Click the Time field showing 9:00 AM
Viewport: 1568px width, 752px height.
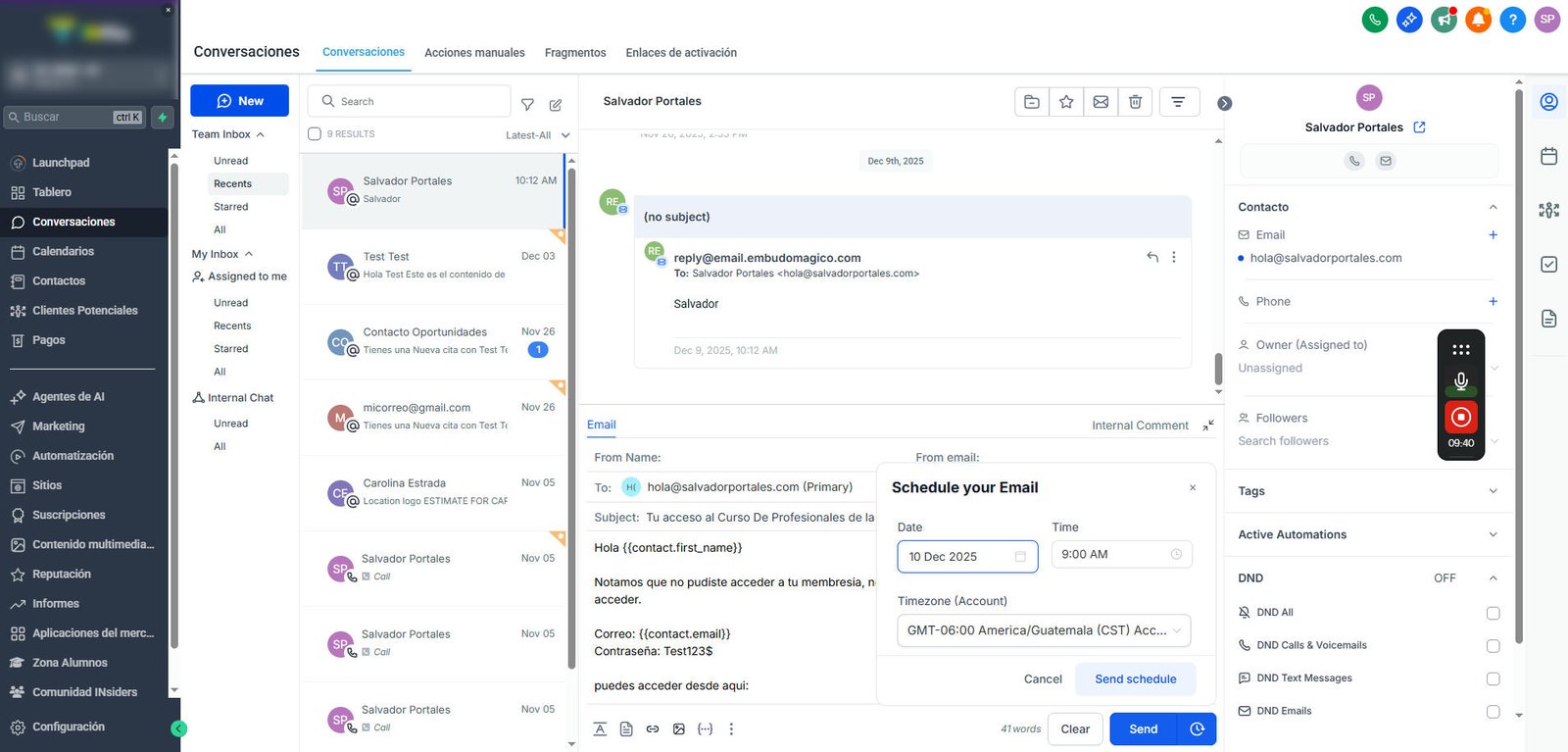[x=1121, y=555]
